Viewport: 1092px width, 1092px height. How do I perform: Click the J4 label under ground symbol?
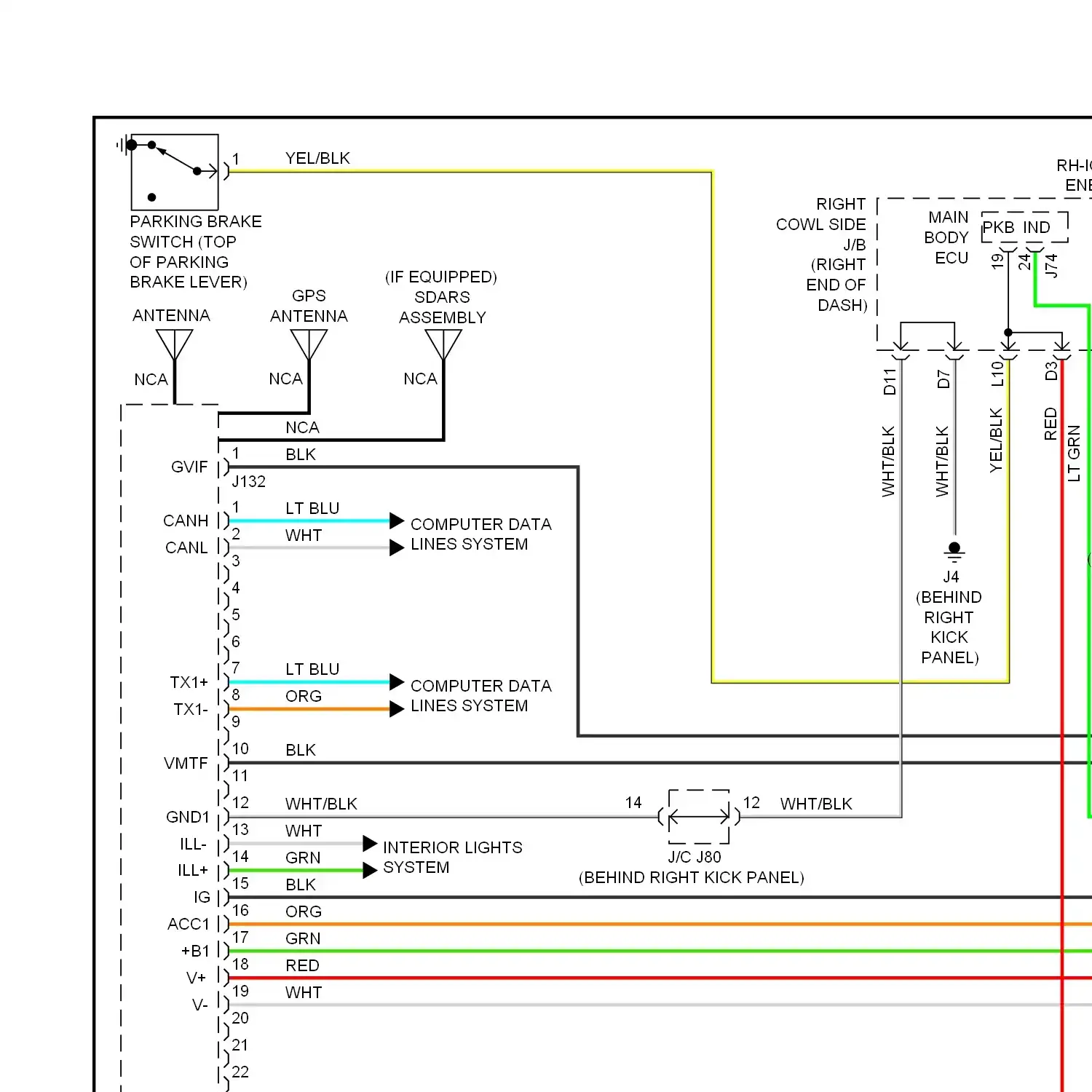click(951, 577)
